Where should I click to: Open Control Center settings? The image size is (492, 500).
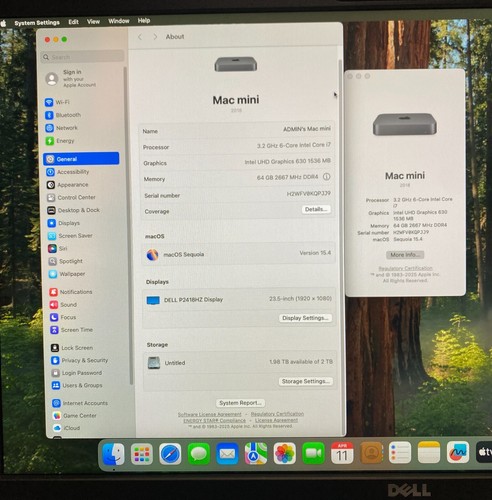[x=71, y=198]
